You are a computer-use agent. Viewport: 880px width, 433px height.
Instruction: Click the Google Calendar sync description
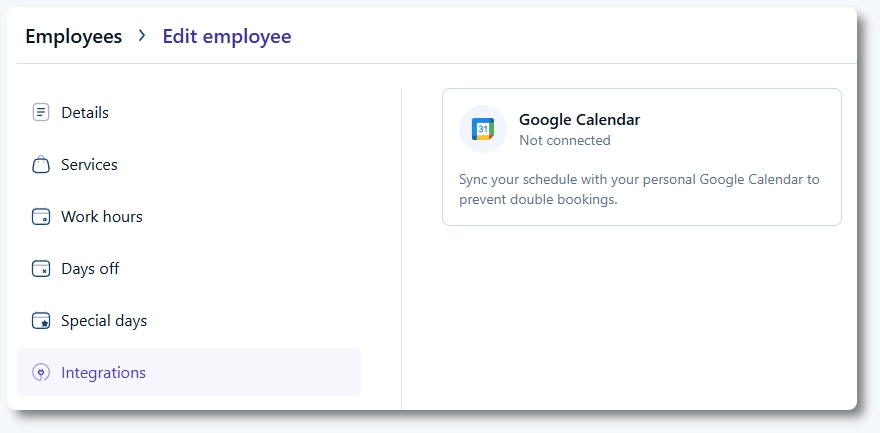[639, 189]
